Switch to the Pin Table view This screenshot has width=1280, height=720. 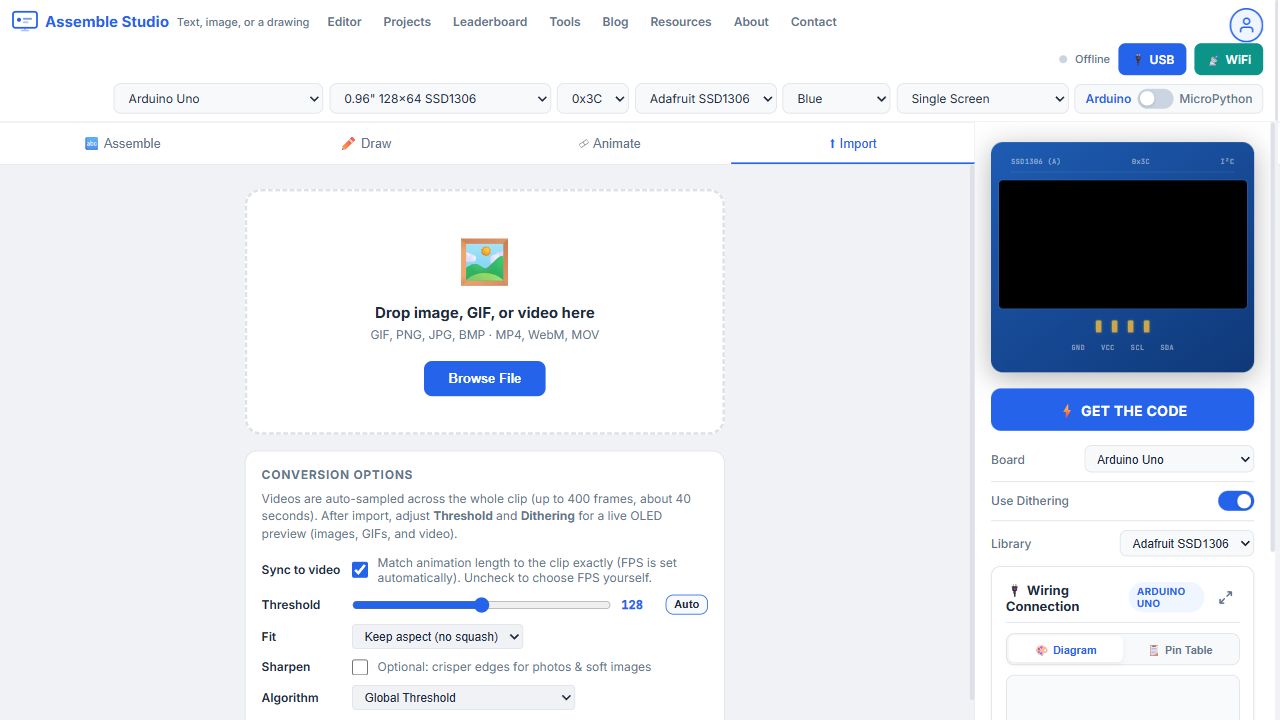1180,650
